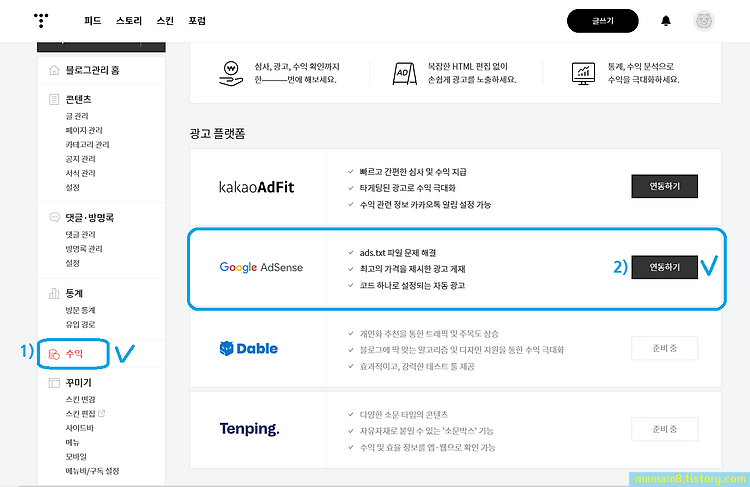Click the Google AdSense logo
Screen dimensions: 750x487
261,267
